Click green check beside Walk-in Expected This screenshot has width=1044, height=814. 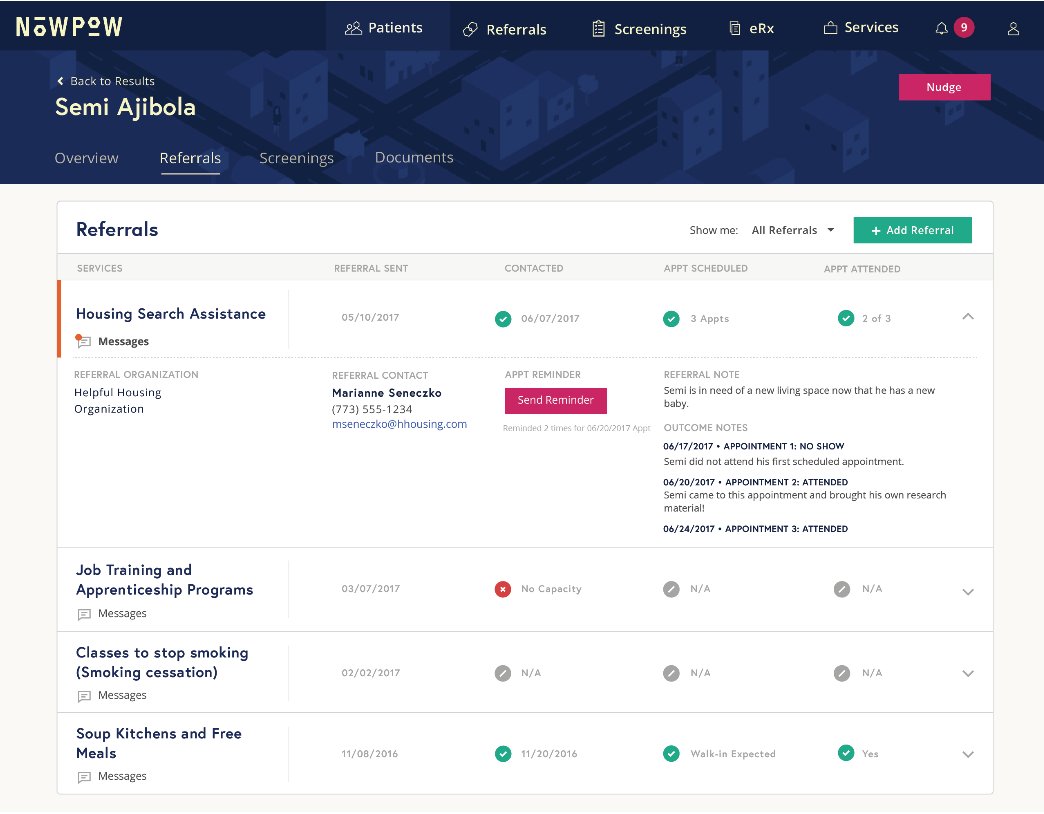point(671,753)
